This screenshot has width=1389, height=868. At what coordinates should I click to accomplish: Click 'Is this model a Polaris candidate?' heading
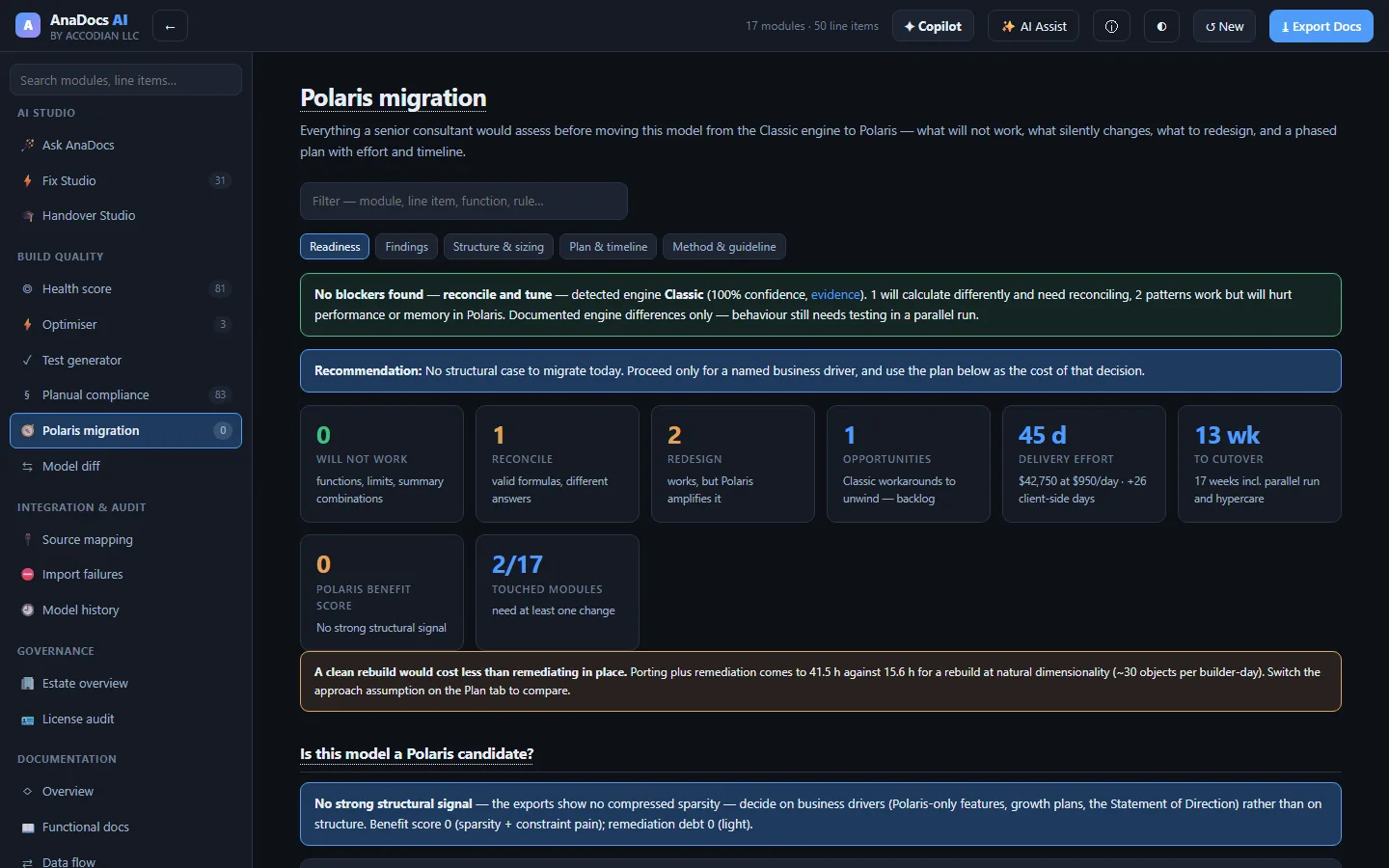pos(417,753)
